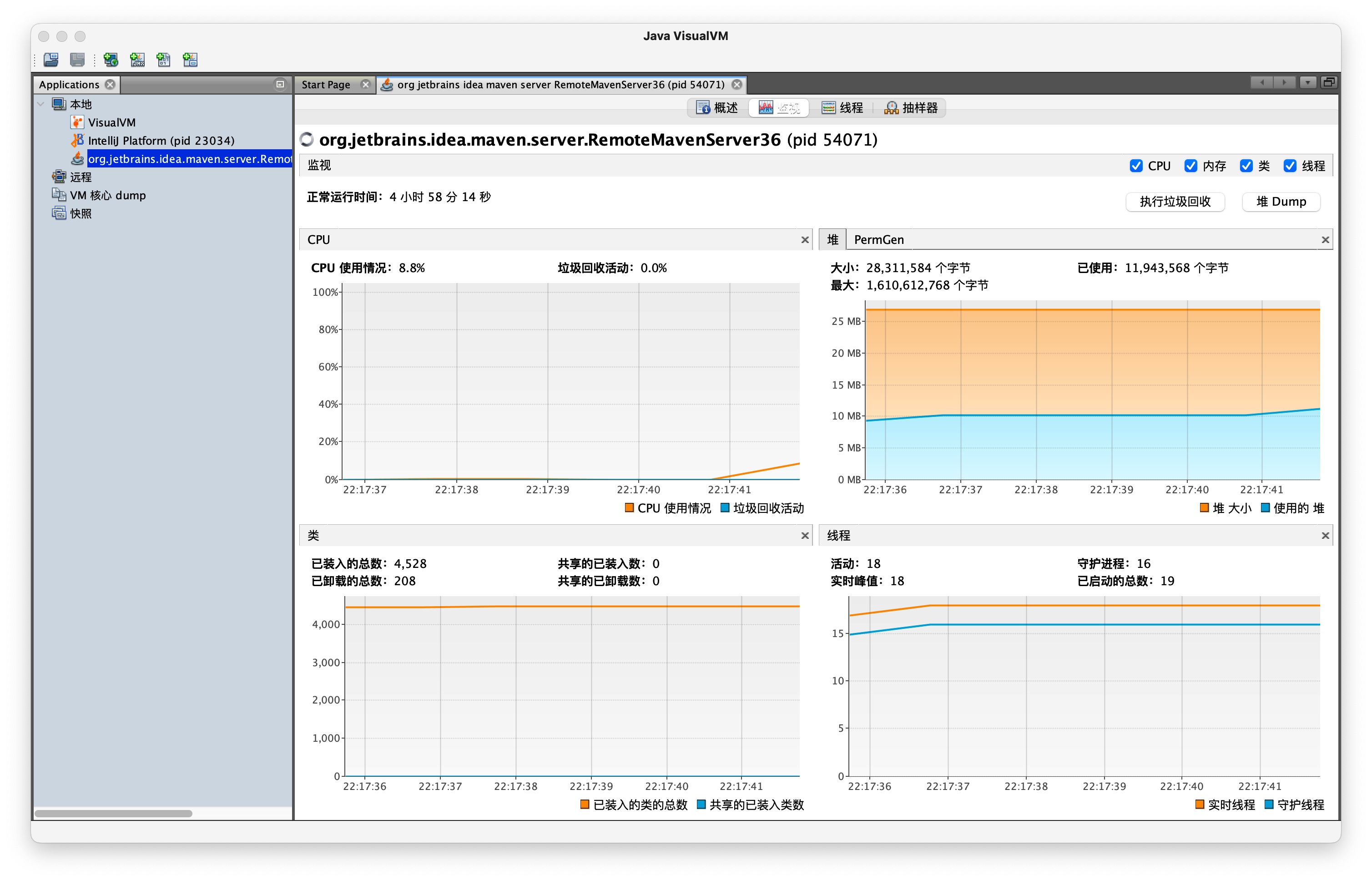This screenshot has width=1372, height=881.
Task: Switch to the PermGen tab
Action: tap(878, 240)
